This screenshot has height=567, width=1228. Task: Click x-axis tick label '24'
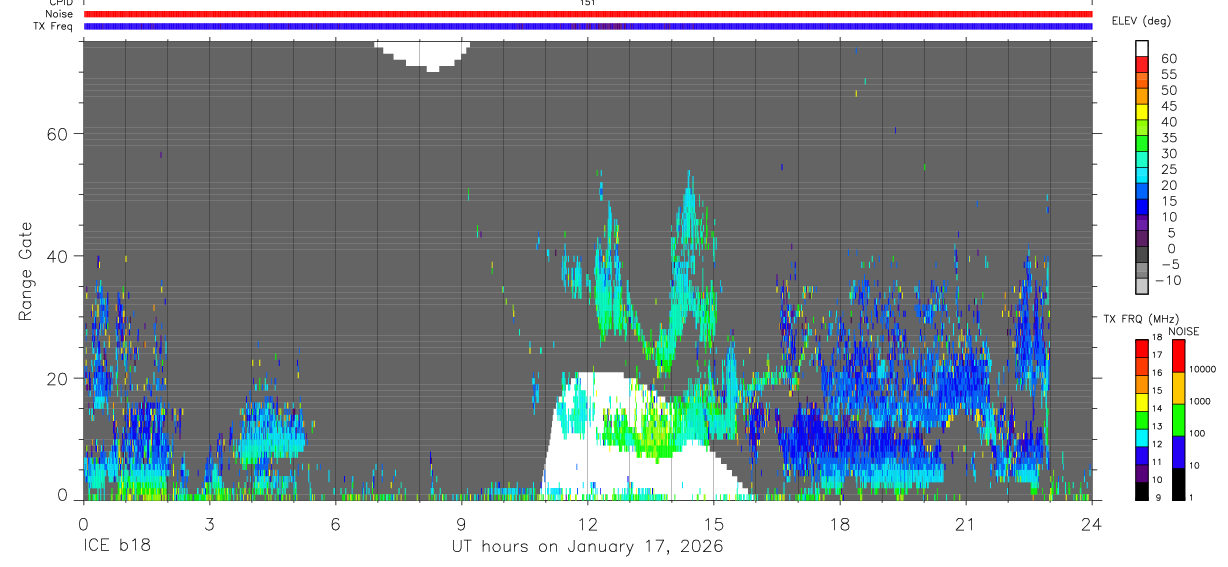pos(1091,524)
